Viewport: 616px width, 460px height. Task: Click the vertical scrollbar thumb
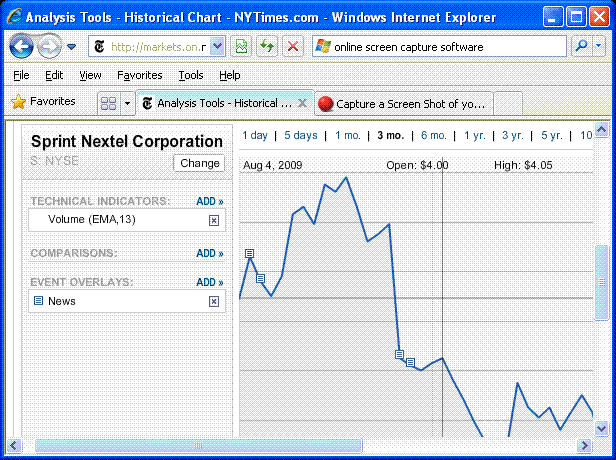click(x=601, y=282)
